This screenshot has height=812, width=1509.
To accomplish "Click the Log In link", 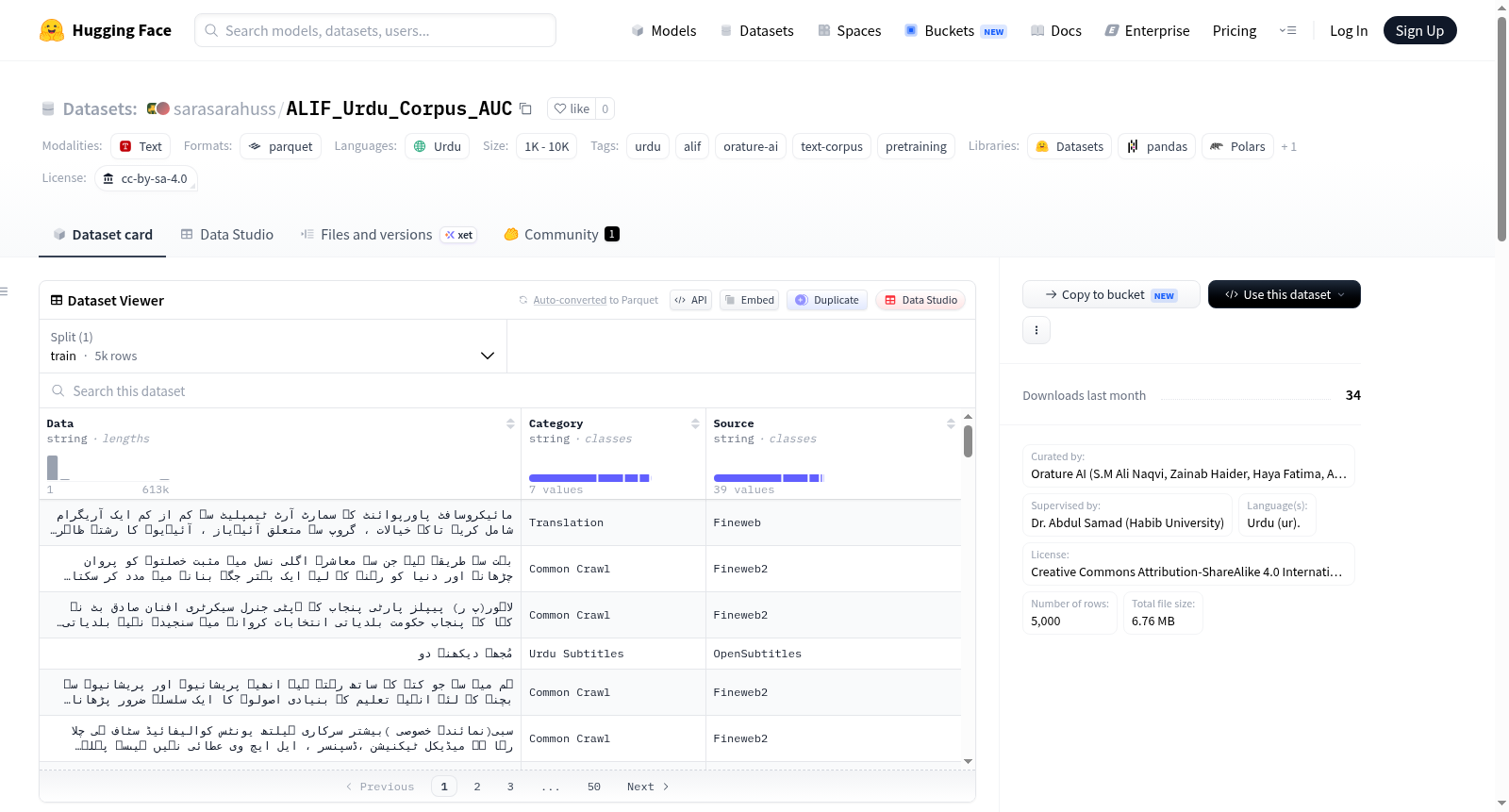I will click(x=1349, y=30).
